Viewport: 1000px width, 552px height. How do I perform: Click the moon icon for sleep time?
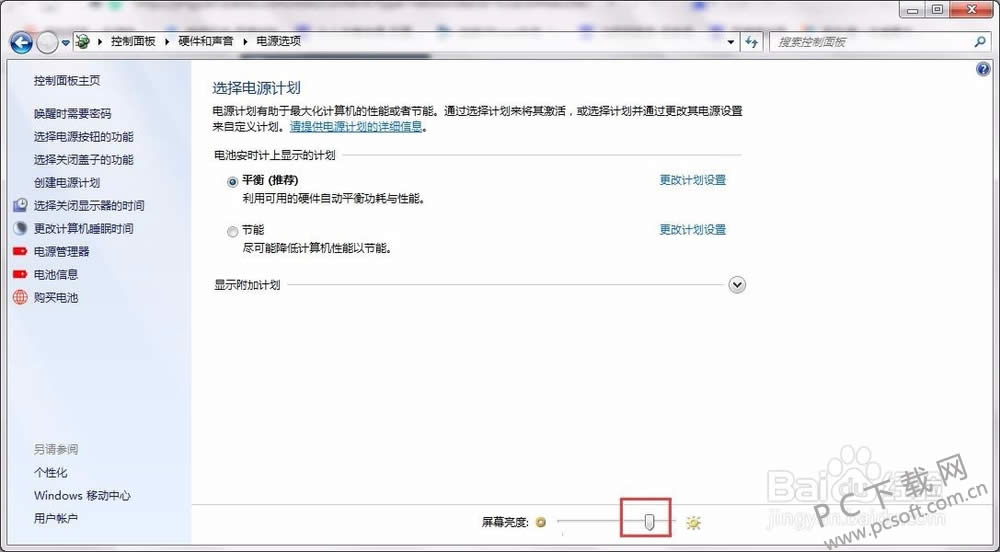pos(21,228)
